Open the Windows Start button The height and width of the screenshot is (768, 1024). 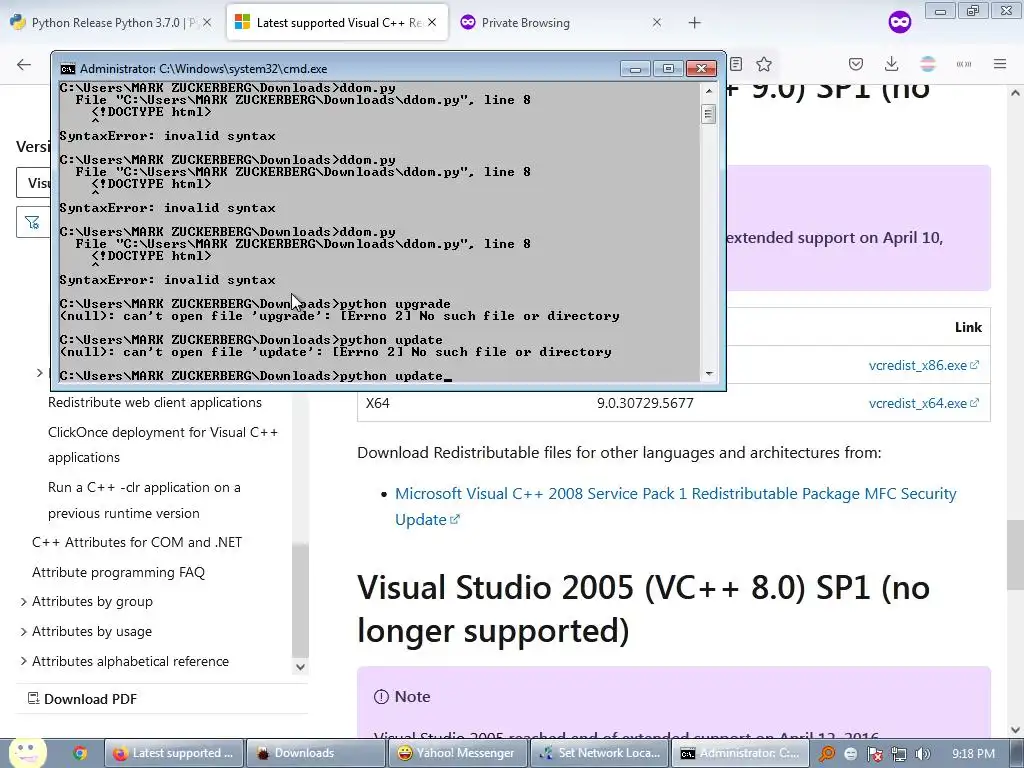pos(27,753)
